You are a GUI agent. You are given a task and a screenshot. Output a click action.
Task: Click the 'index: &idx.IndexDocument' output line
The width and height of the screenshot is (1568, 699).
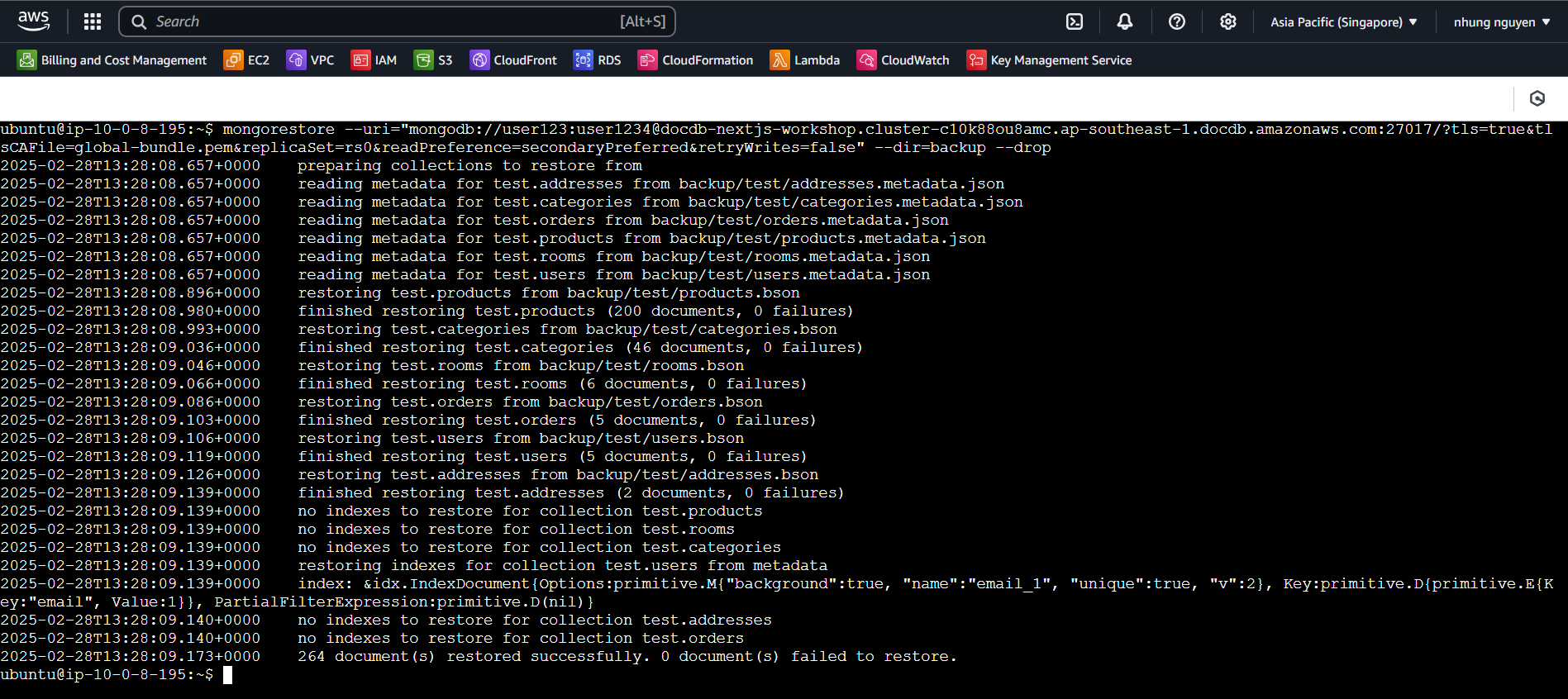click(x=777, y=593)
